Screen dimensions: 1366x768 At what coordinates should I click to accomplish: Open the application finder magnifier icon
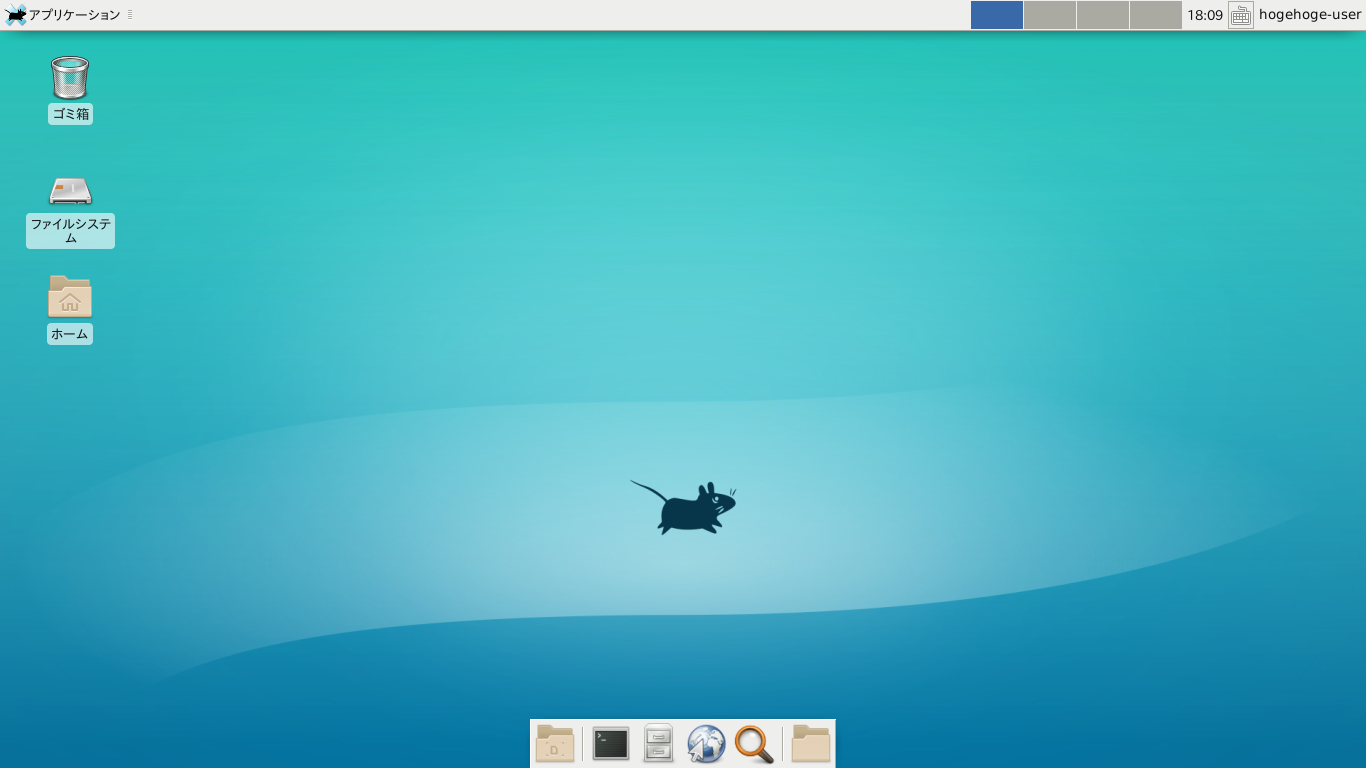(x=754, y=744)
